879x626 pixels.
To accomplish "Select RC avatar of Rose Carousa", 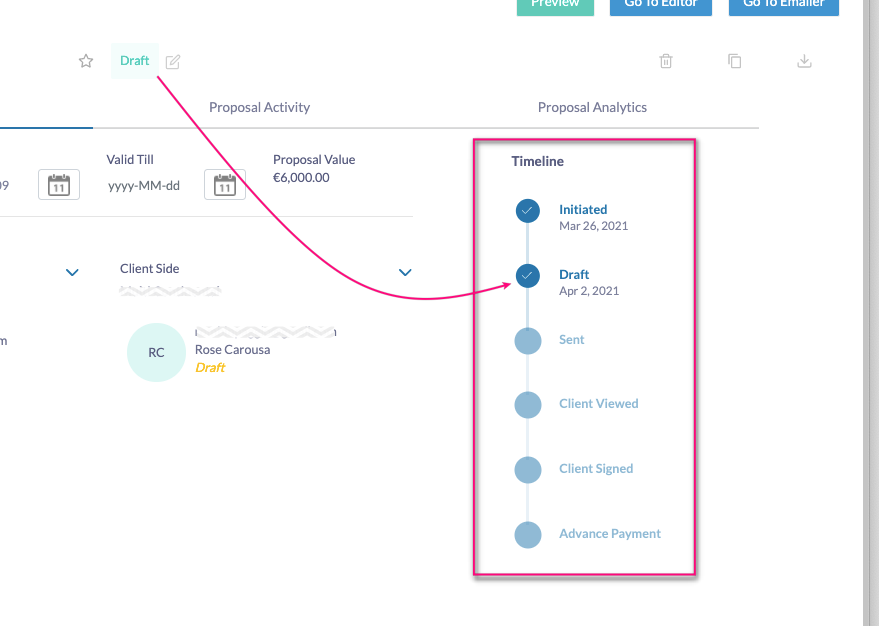I will tap(156, 353).
